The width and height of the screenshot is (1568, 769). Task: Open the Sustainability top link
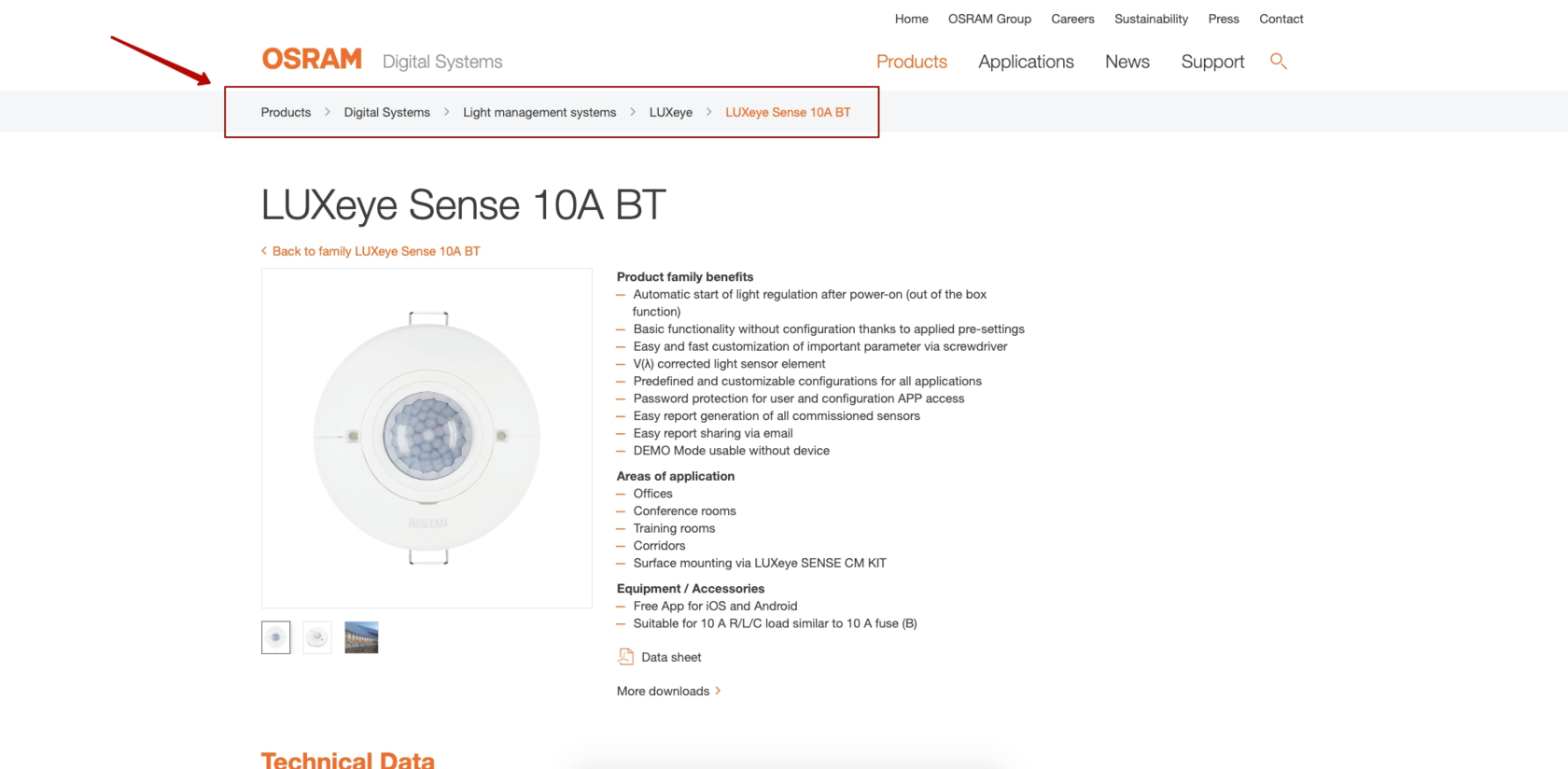1151,19
